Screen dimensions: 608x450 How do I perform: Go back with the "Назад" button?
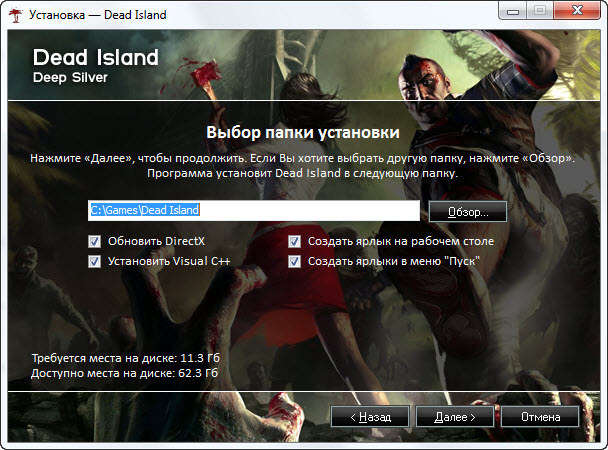click(369, 414)
